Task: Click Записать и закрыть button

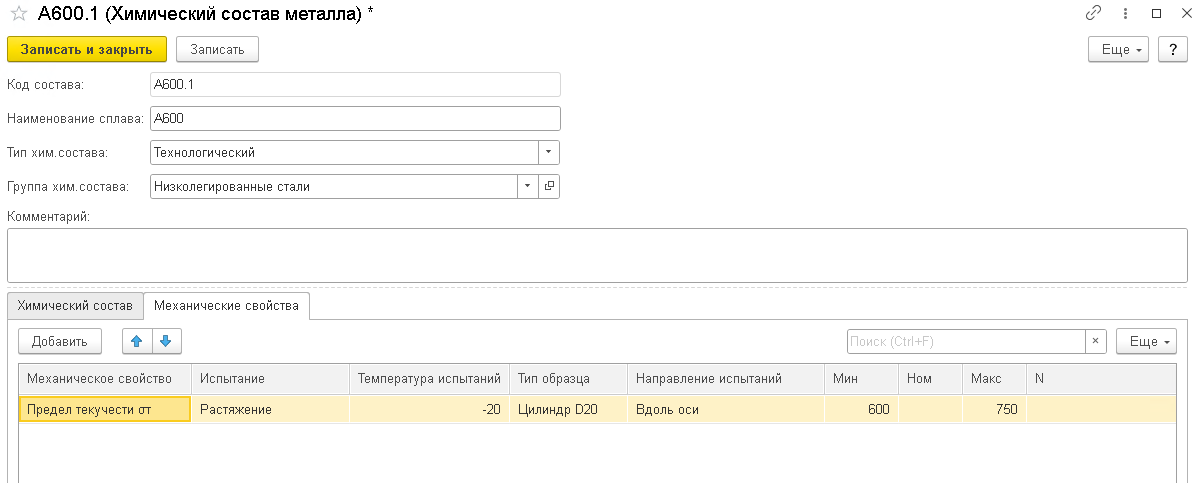Action: click(87, 49)
